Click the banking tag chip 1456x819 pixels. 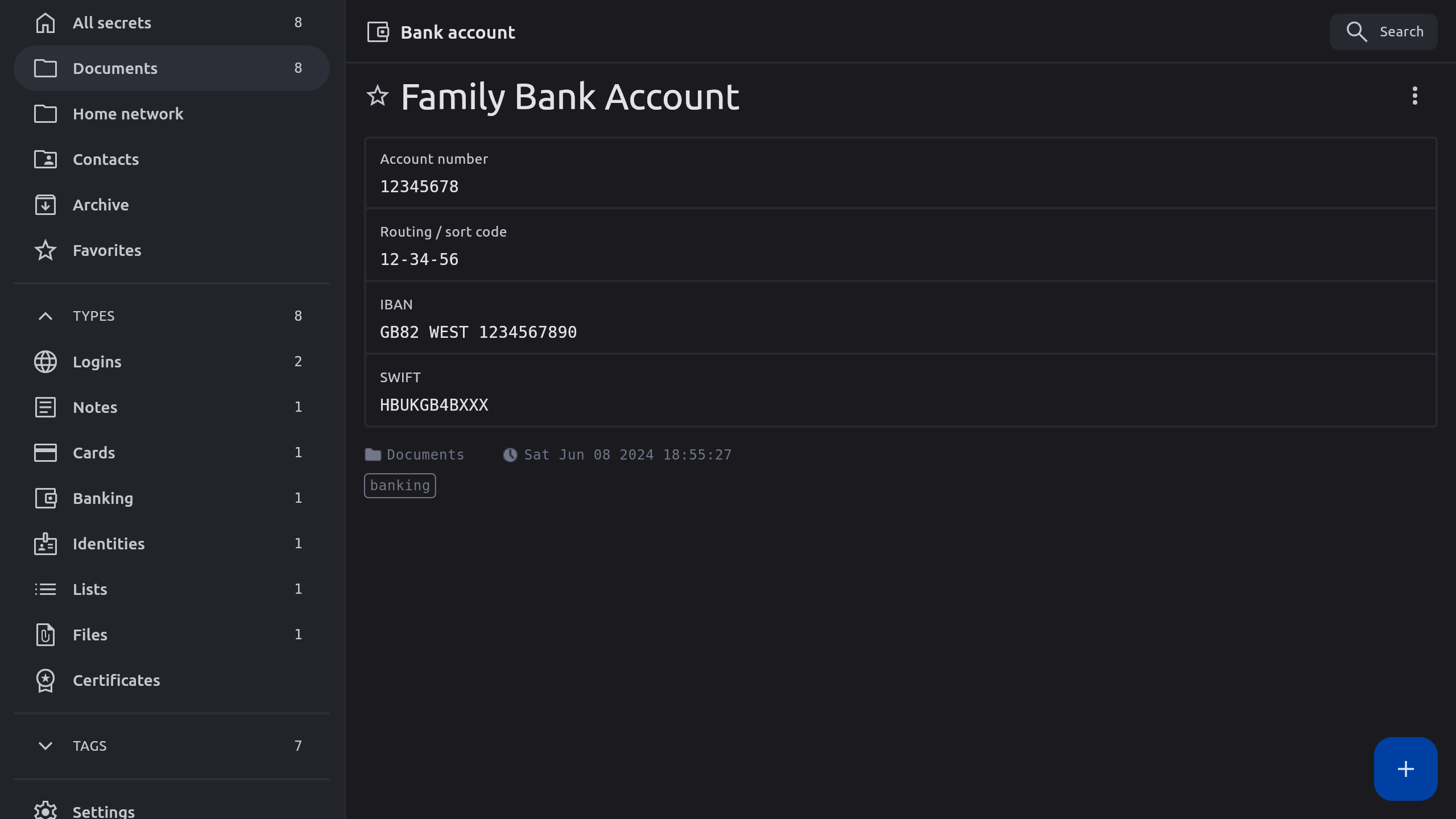[x=400, y=486]
